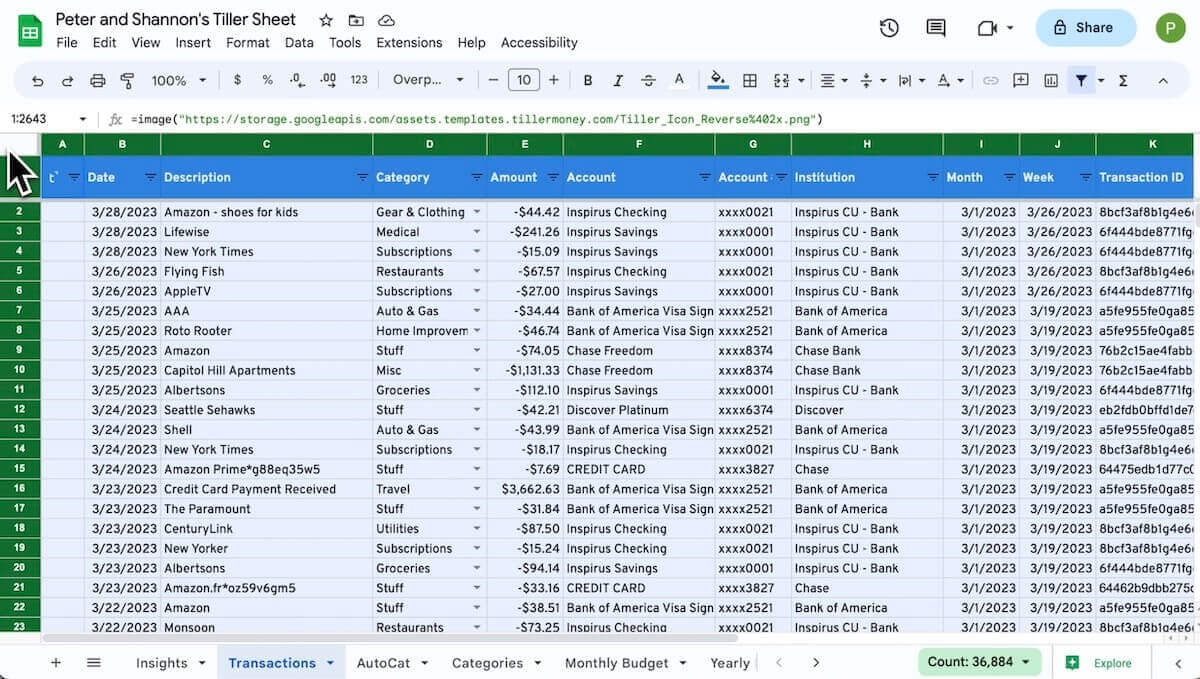Open Google Sheets home logo
The height and width of the screenshot is (679, 1200).
pyautogui.click(x=30, y=31)
